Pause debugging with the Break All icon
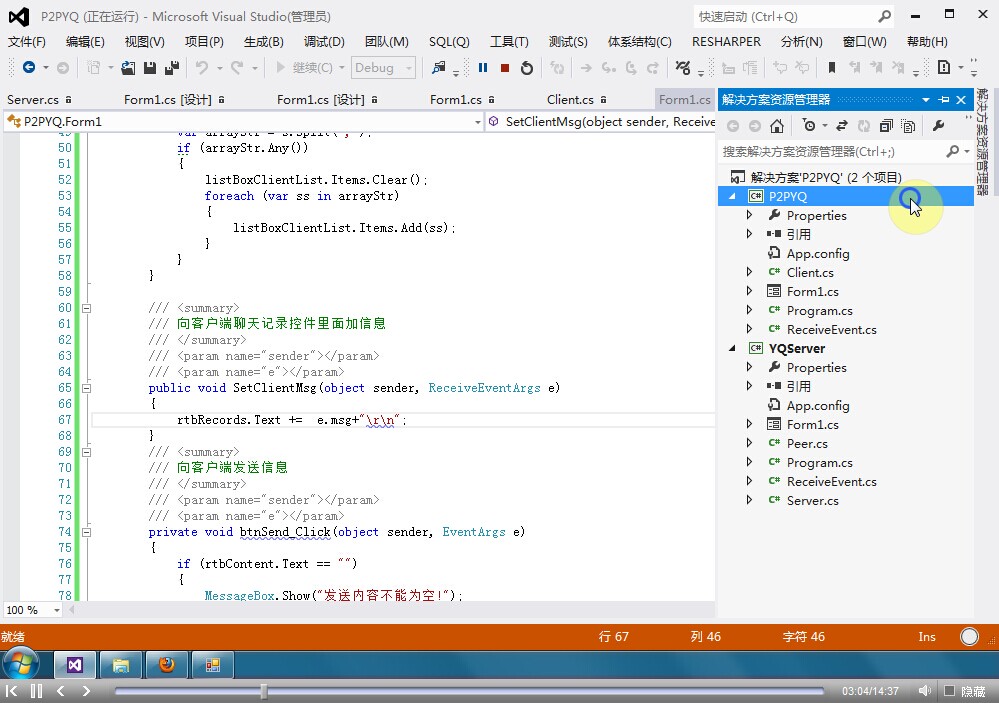The image size is (999, 703). click(x=483, y=68)
